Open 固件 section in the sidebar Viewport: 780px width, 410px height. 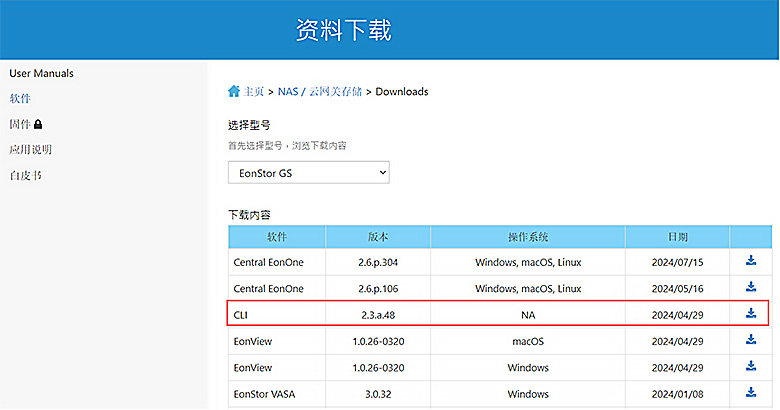[x=20, y=124]
